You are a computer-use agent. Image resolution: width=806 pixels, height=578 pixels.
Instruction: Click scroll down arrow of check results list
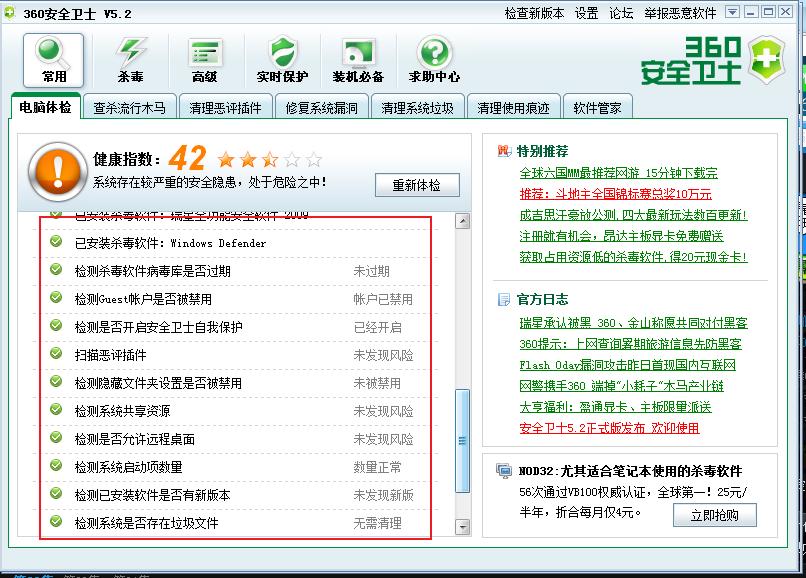(x=463, y=527)
